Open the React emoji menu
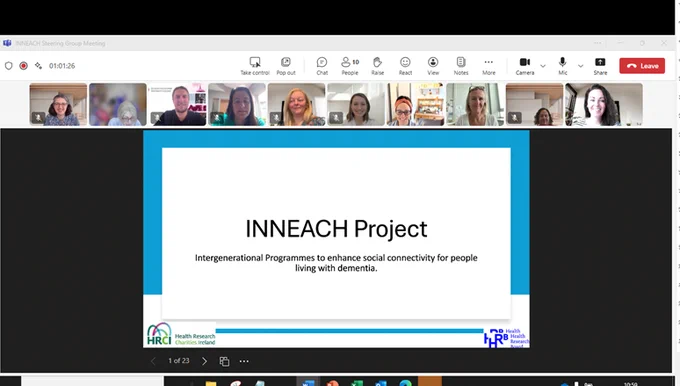Screen dimensions: 680x386 click(405, 66)
